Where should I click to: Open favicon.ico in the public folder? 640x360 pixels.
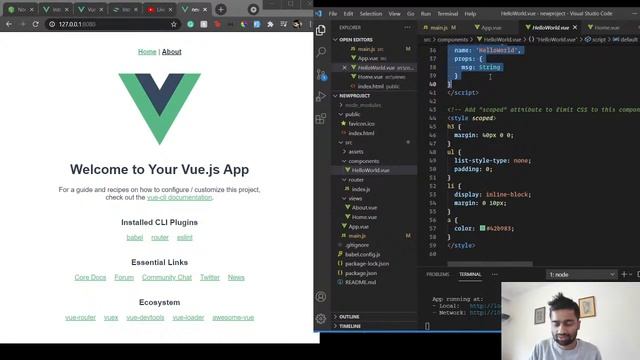pos(361,124)
